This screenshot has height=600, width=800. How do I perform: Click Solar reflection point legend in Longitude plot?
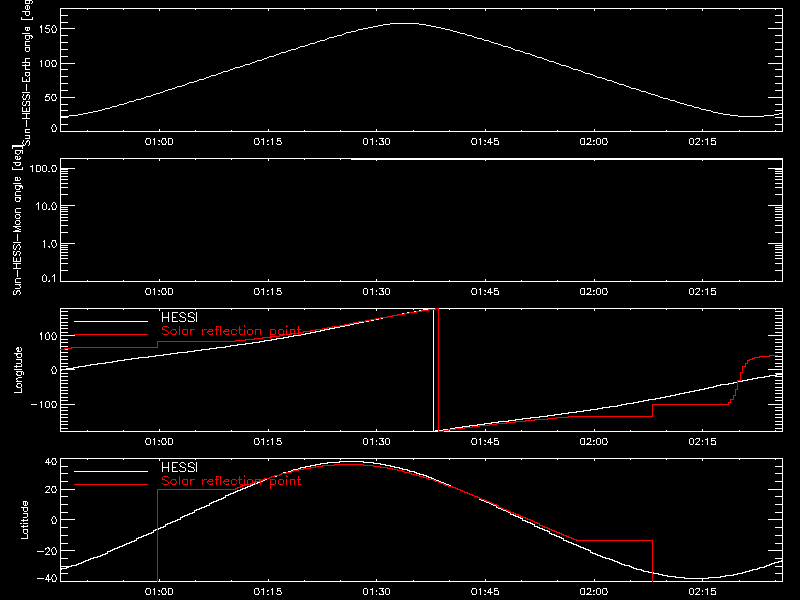click(x=231, y=331)
